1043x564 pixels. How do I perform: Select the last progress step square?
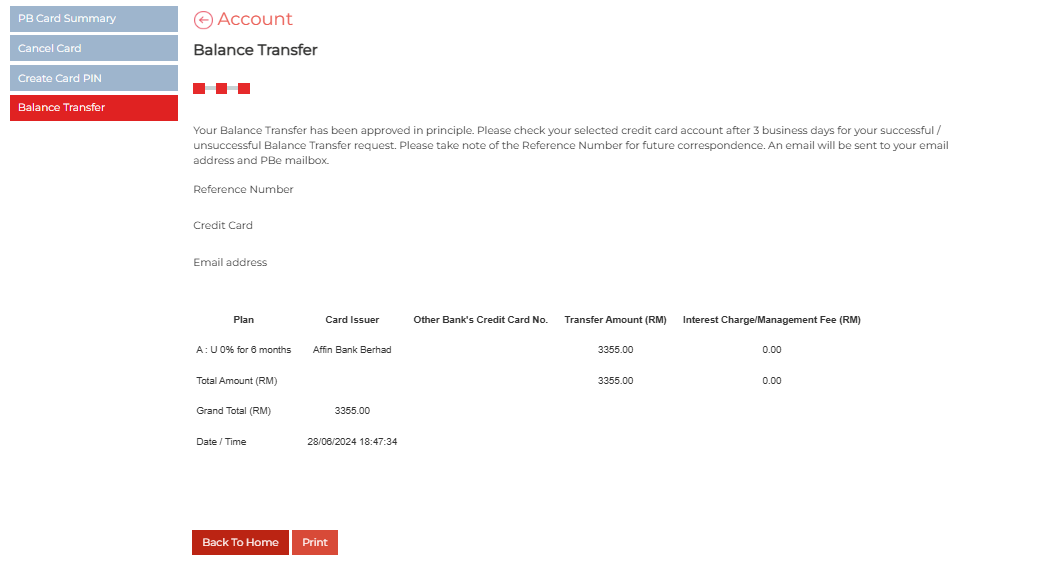pyautogui.click(x=244, y=89)
